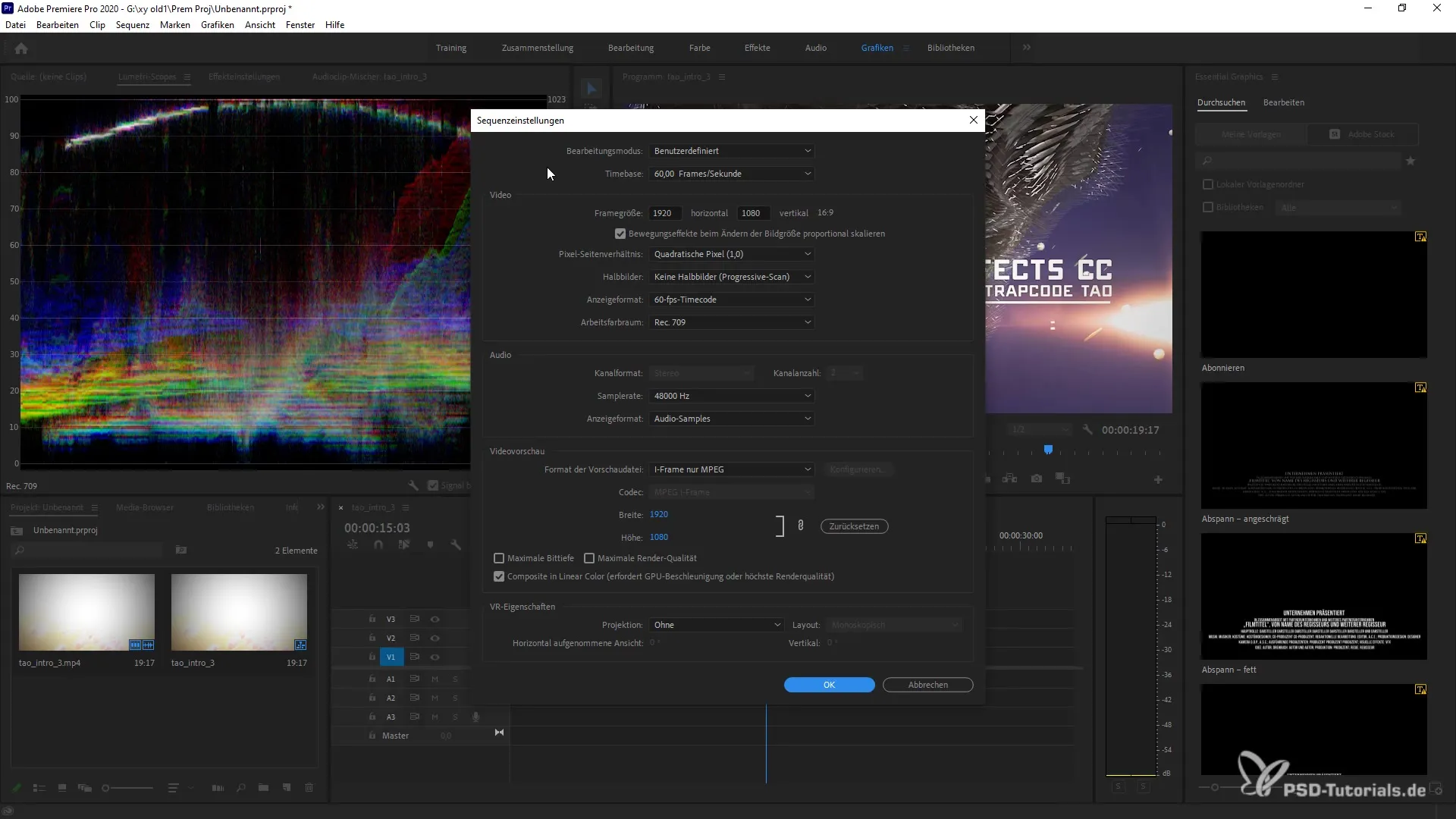Toggle snap magnet icon in timeline
The image size is (1456, 819).
pos(378,544)
